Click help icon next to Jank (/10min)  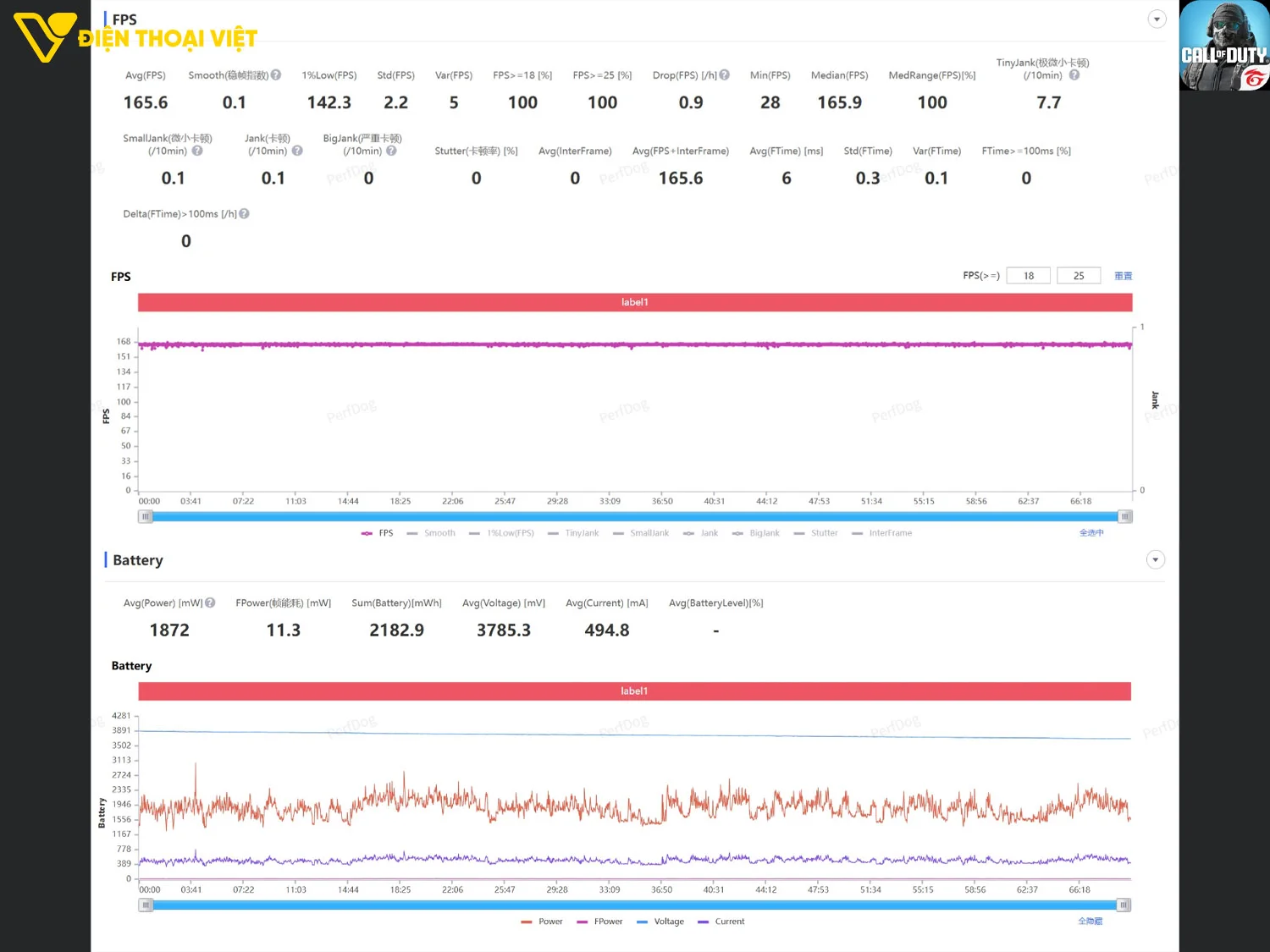click(x=297, y=151)
